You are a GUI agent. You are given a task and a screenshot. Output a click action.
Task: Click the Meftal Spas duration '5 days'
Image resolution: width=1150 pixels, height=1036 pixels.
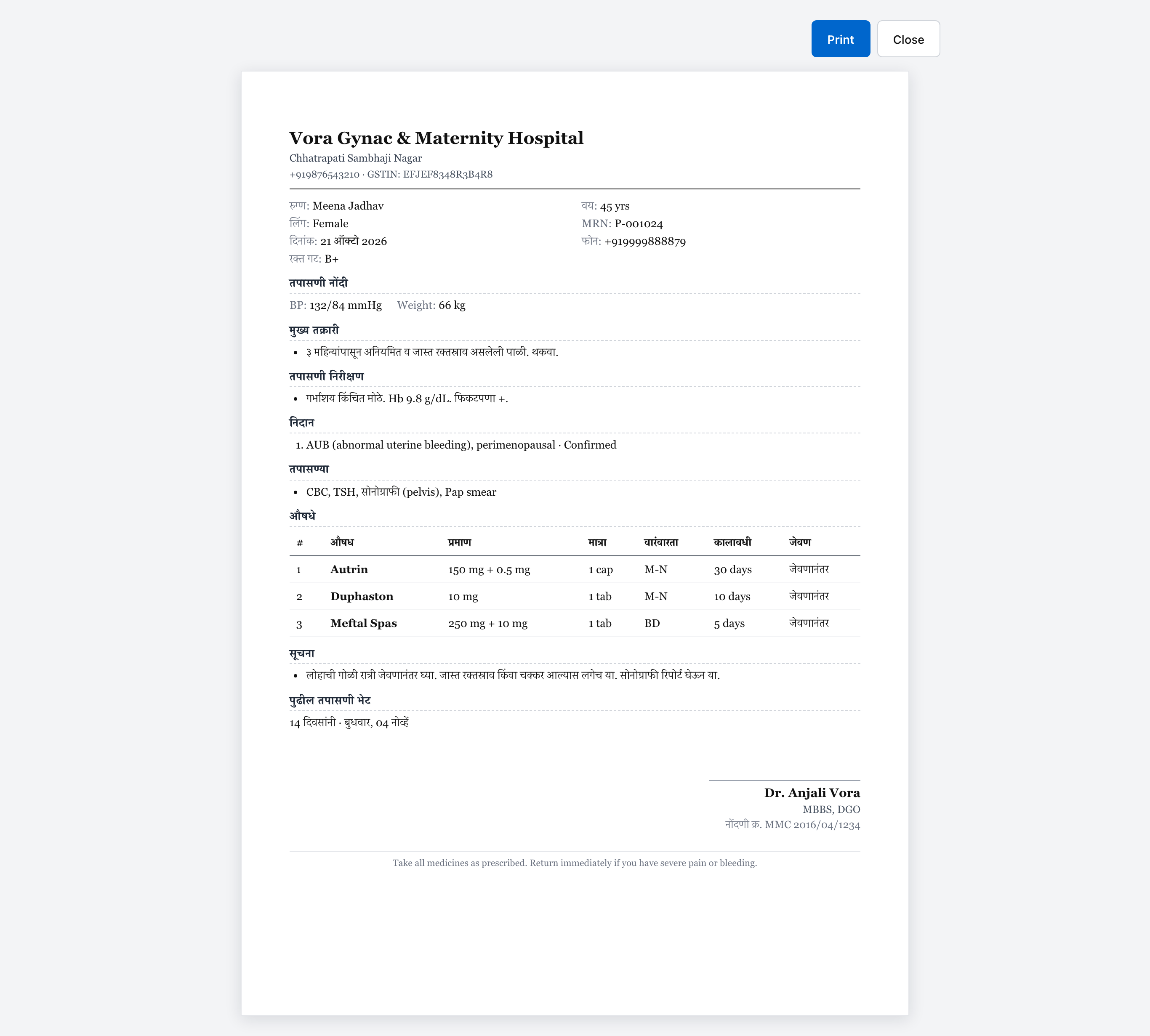729,623
